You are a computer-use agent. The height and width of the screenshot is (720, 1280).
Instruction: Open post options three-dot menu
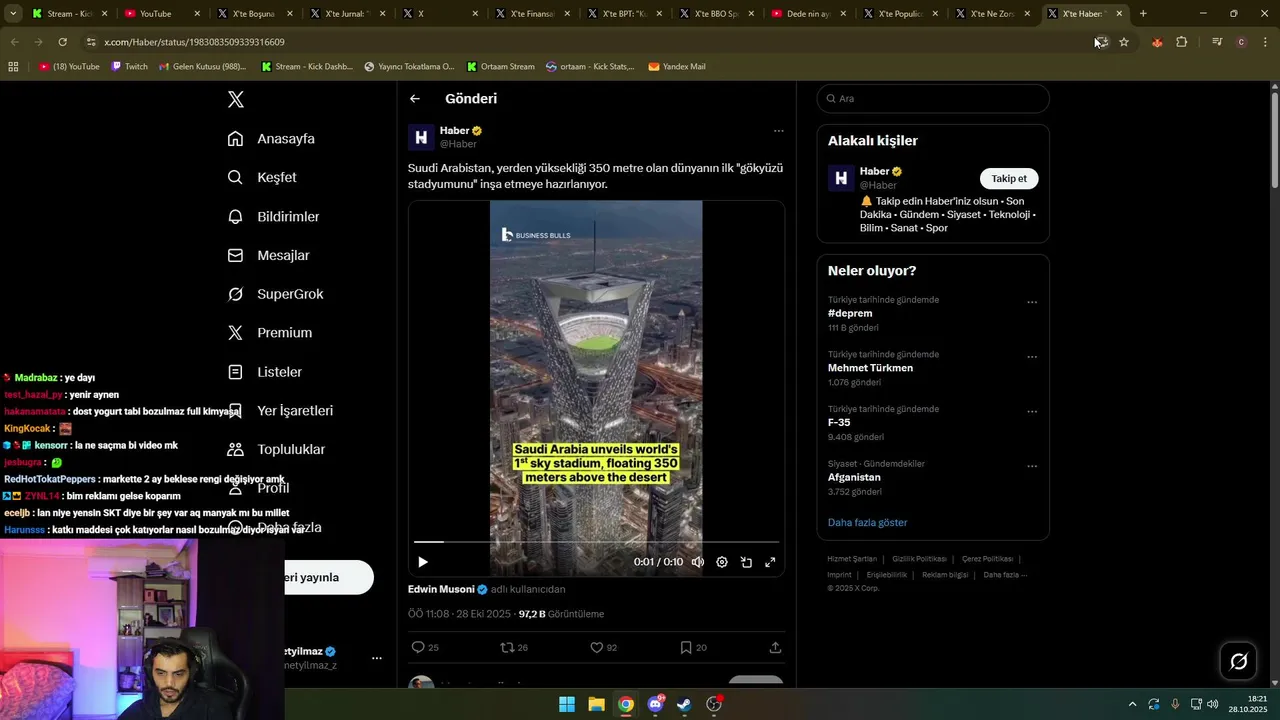click(778, 131)
